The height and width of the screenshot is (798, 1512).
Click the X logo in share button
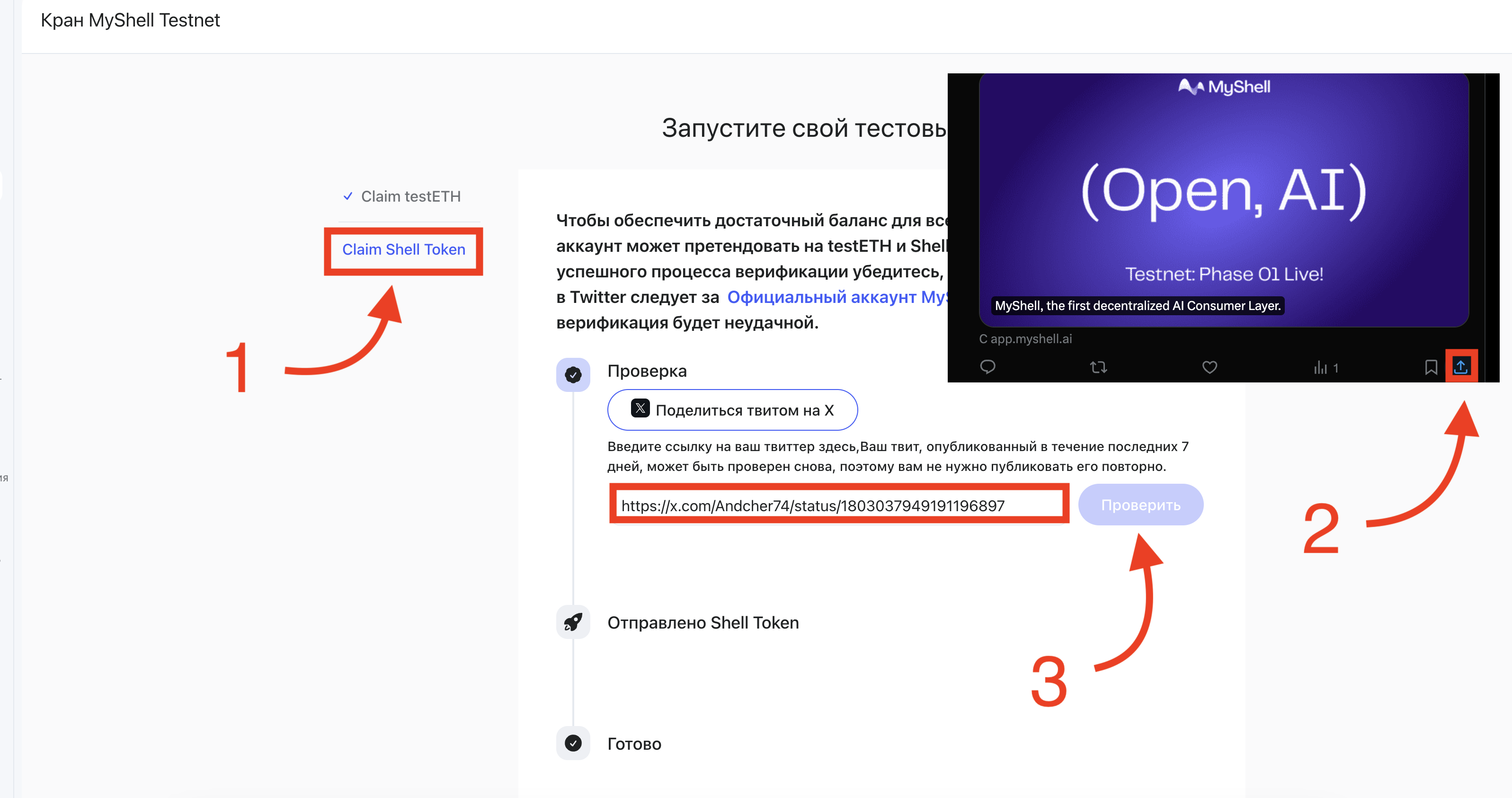(x=640, y=408)
